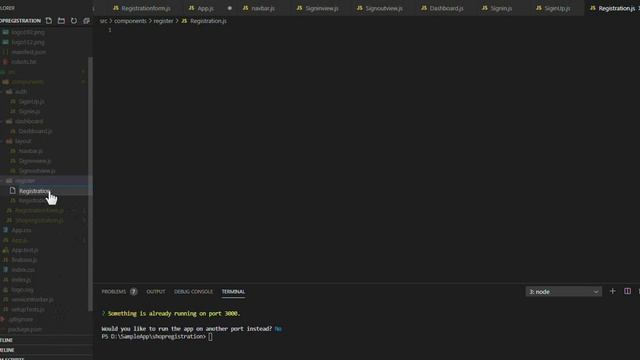This screenshot has width=640, height=360.
Task: Open App.test.js in Explorer
Action: point(24,250)
